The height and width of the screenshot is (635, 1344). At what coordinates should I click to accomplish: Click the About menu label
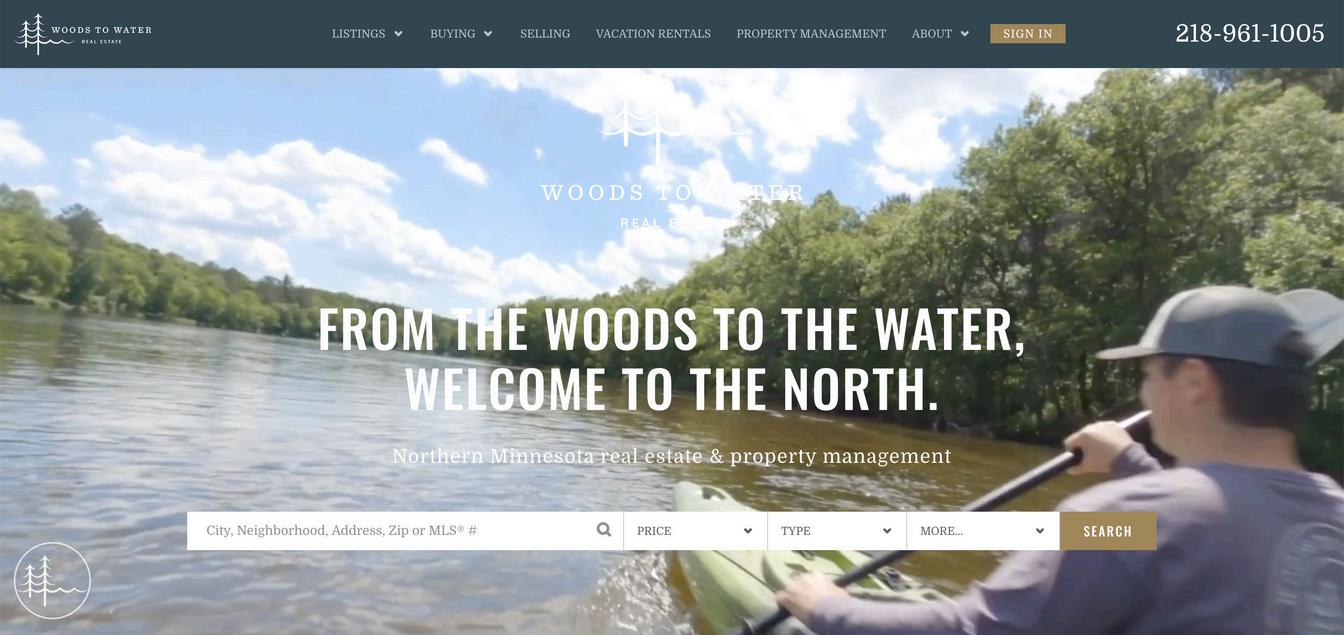pyautogui.click(x=932, y=34)
